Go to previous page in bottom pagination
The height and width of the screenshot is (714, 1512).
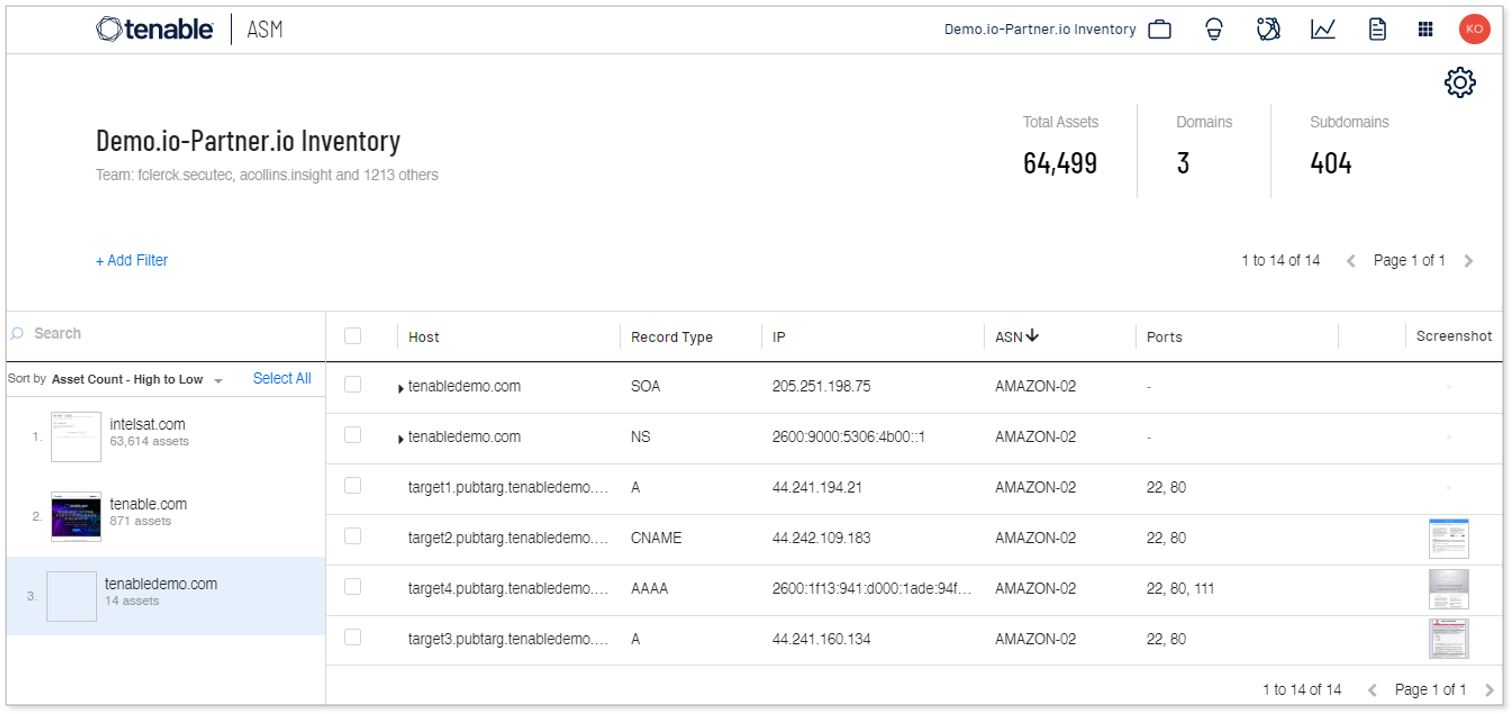pyautogui.click(x=1372, y=690)
